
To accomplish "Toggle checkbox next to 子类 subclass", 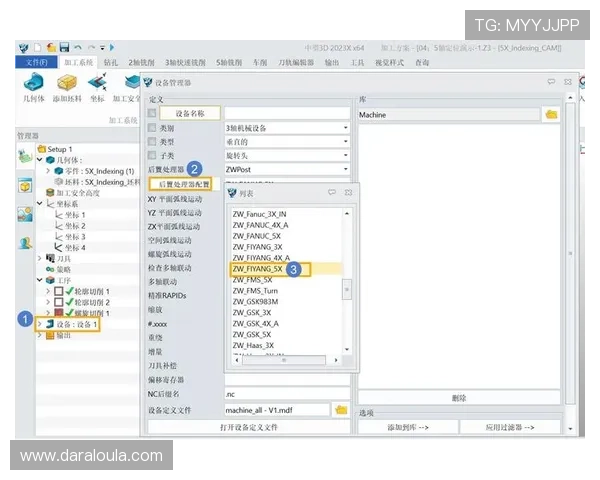I will click(x=153, y=156).
